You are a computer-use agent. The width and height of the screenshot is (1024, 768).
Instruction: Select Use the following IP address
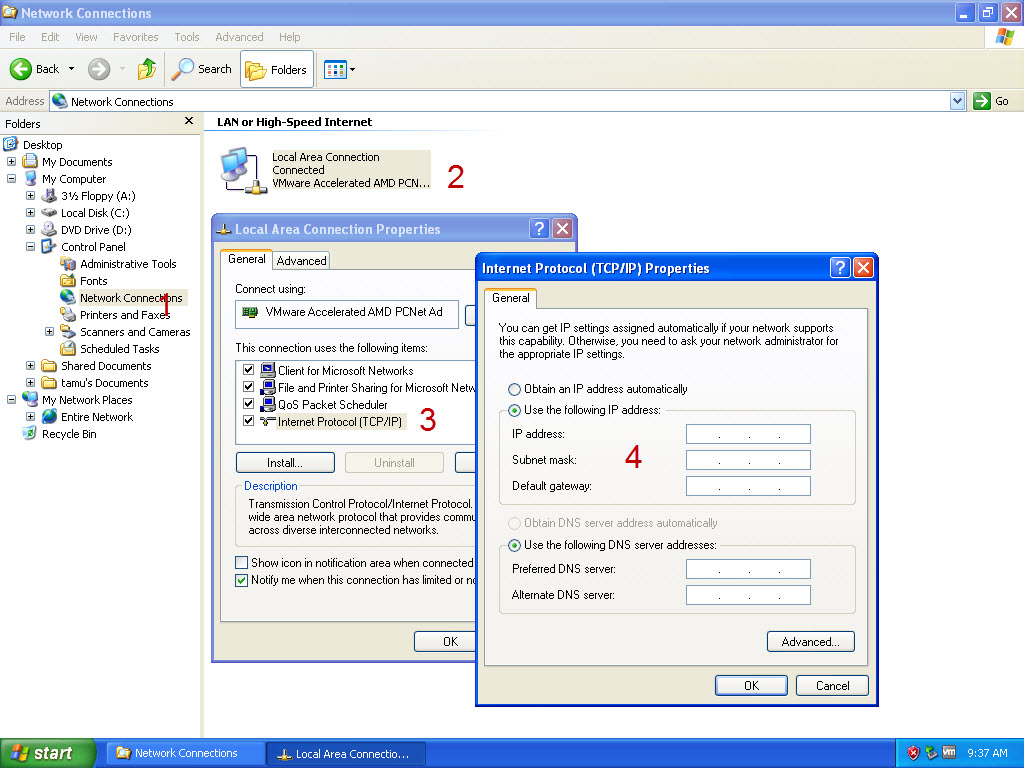click(515, 410)
